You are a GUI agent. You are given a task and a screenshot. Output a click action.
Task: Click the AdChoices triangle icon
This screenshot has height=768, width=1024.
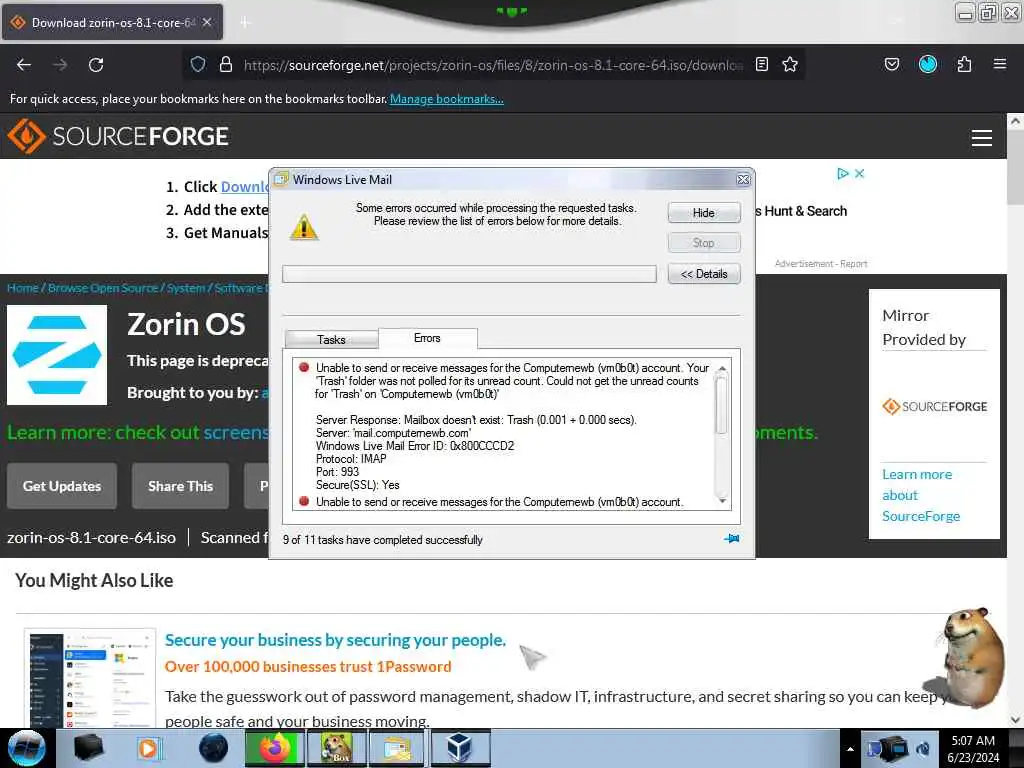pyautogui.click(x=842, y=173)
